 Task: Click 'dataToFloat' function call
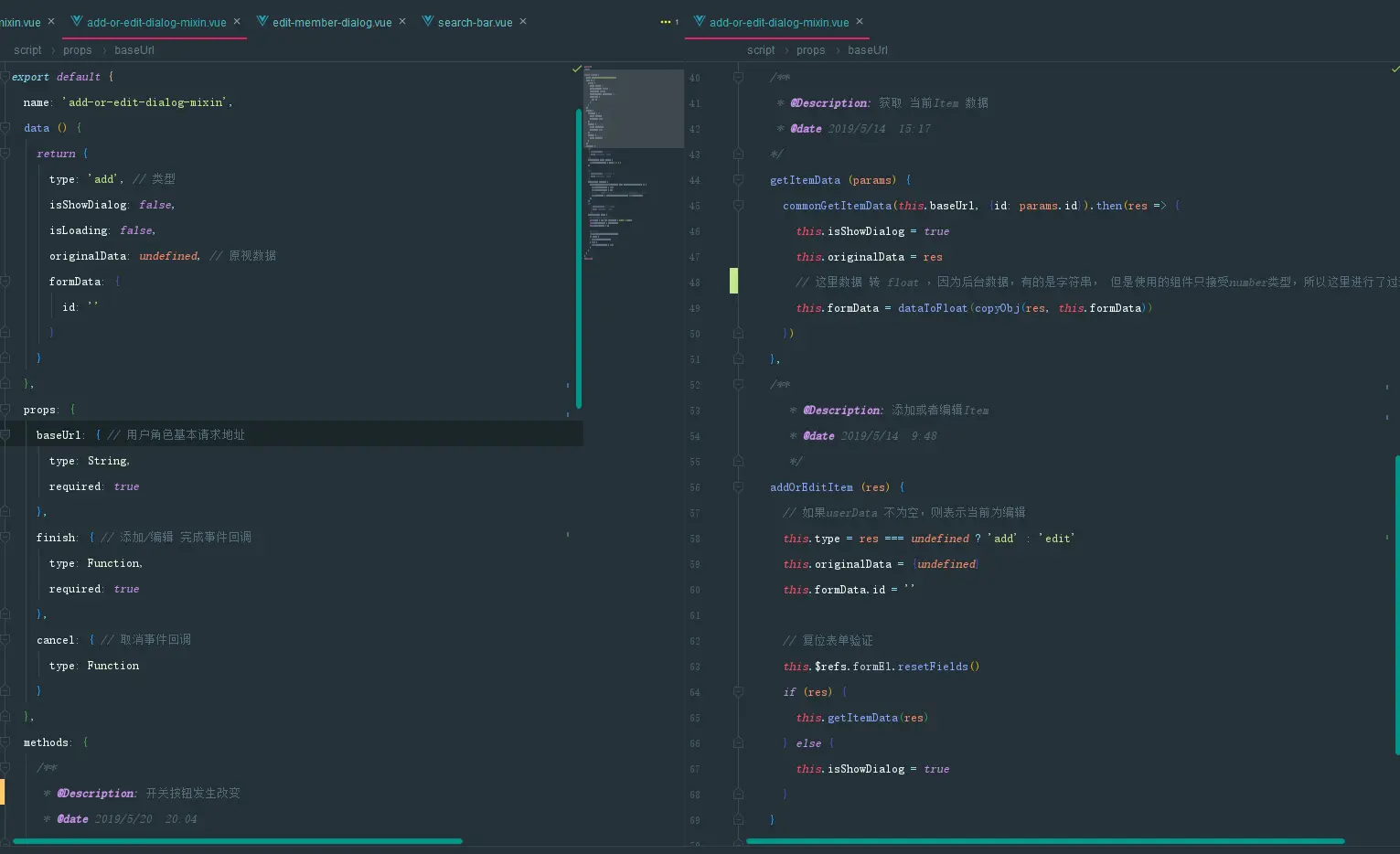click(933, 308)
